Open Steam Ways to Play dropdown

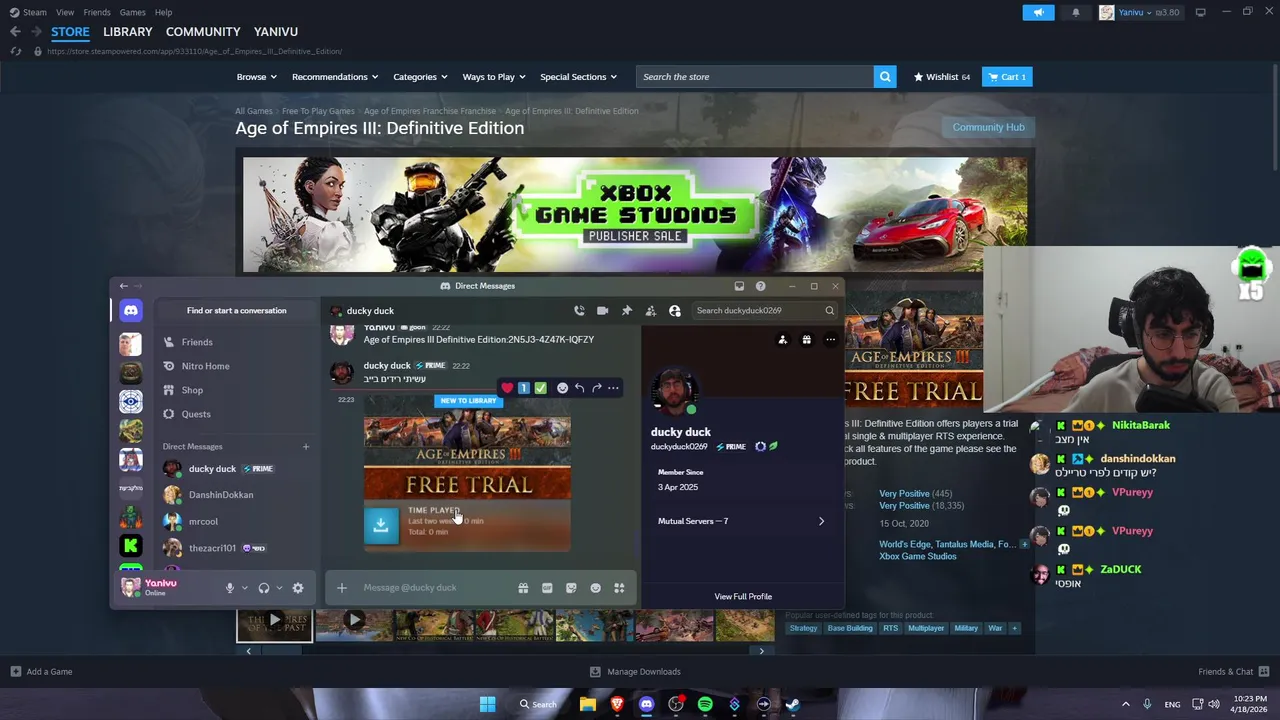point(494,77)
